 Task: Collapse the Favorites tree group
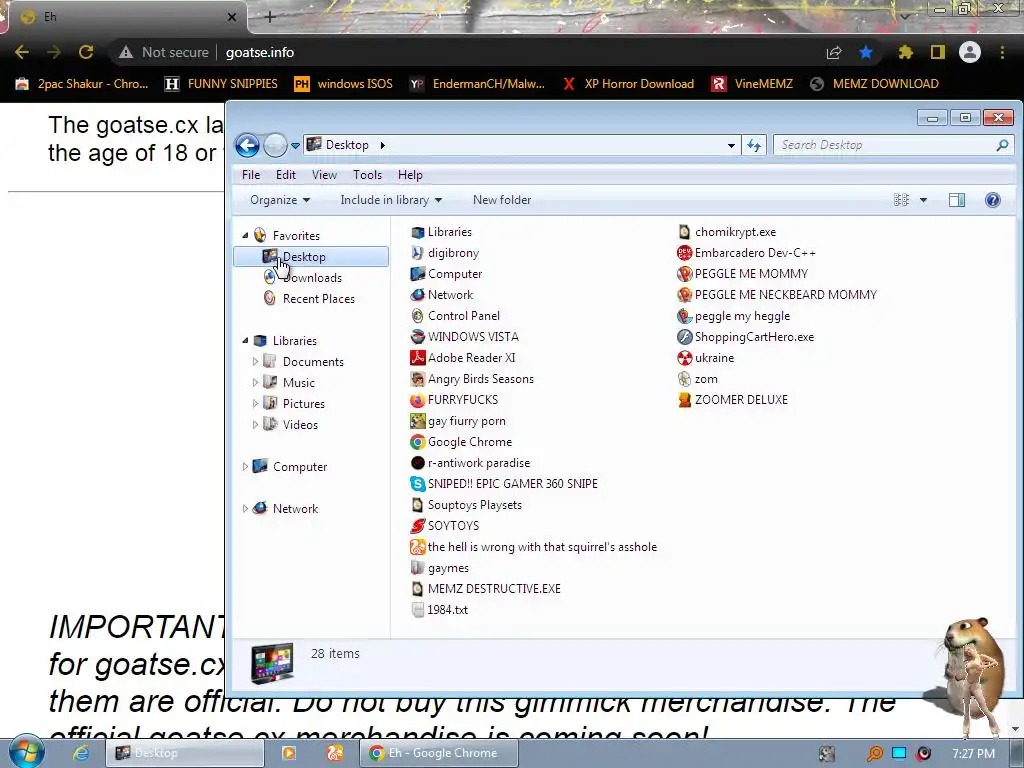pos(246,236)
